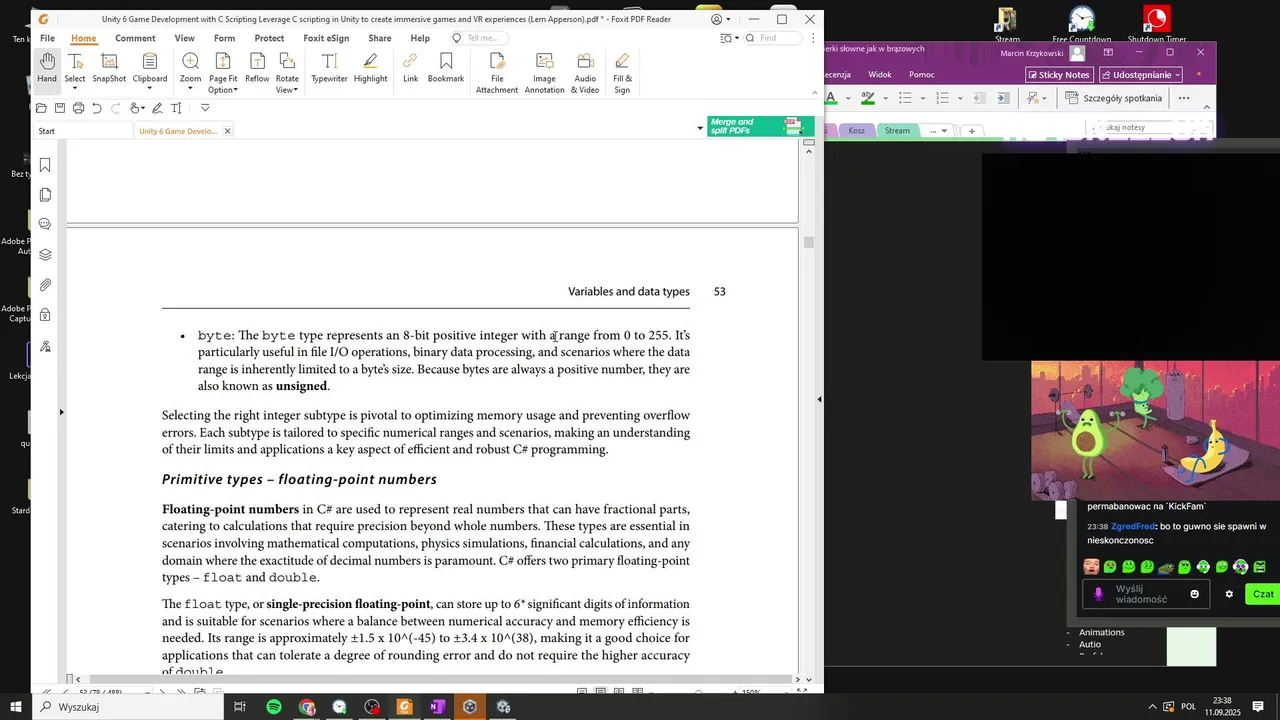The image size is (1280, 720).
Task: Add a new section in OneNote
Action: click(972, 131)
